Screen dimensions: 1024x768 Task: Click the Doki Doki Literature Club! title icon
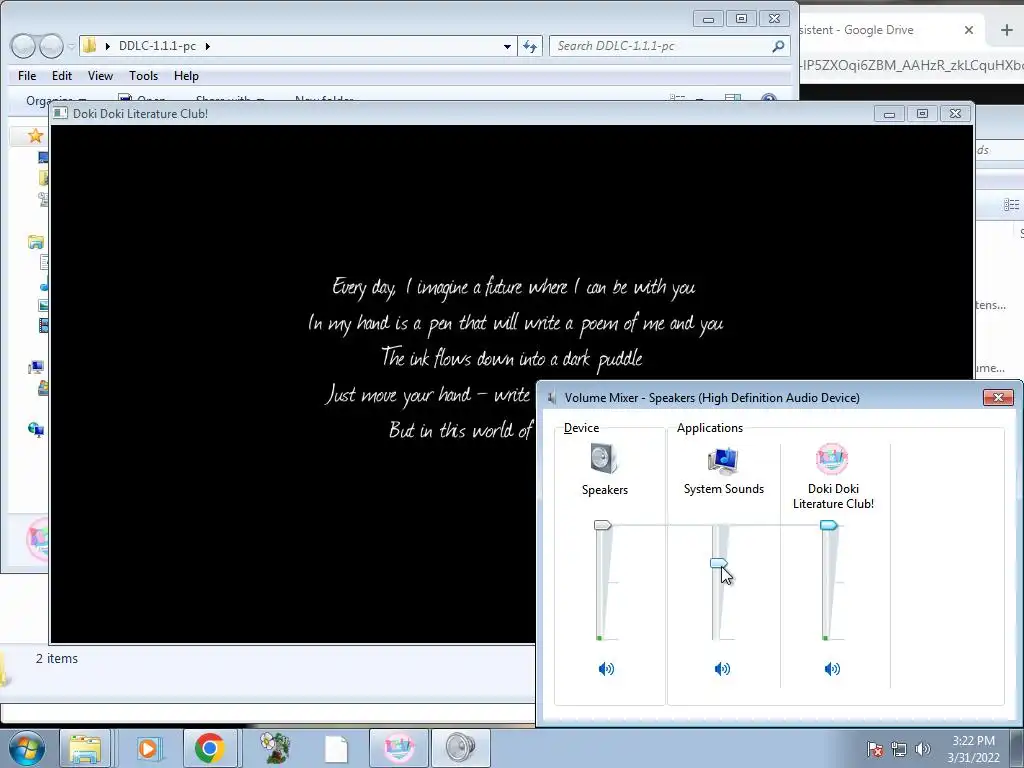coord(61,113)
